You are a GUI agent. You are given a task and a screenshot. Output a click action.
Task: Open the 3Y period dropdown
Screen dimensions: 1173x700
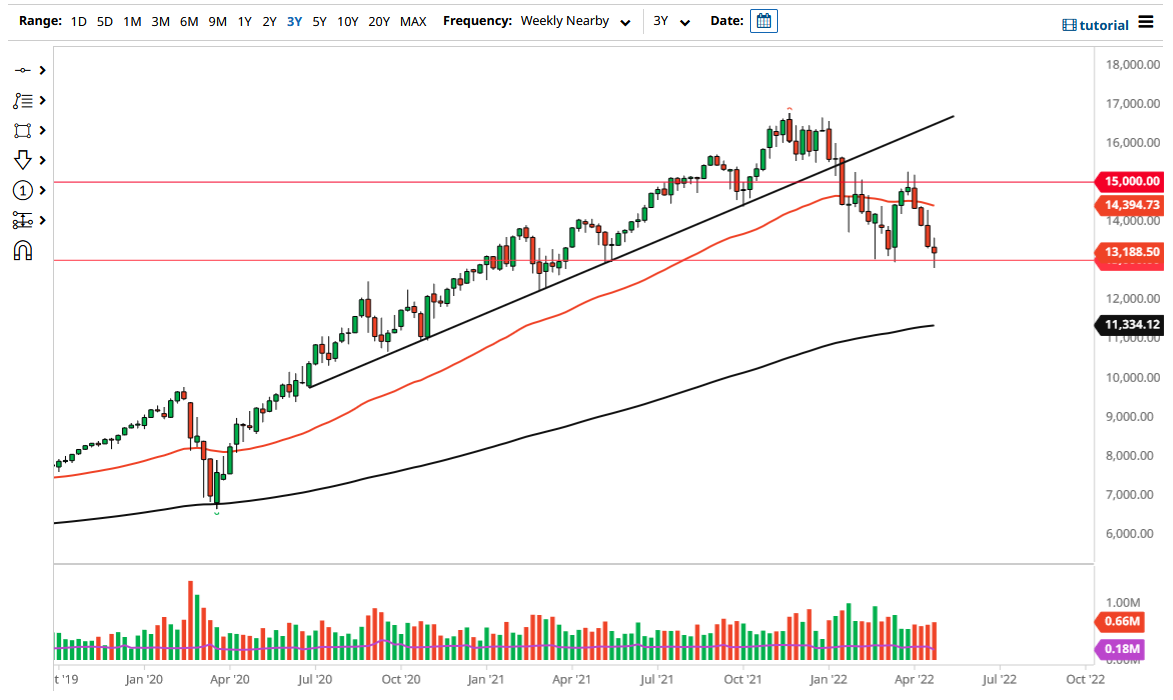pos(669,21)
